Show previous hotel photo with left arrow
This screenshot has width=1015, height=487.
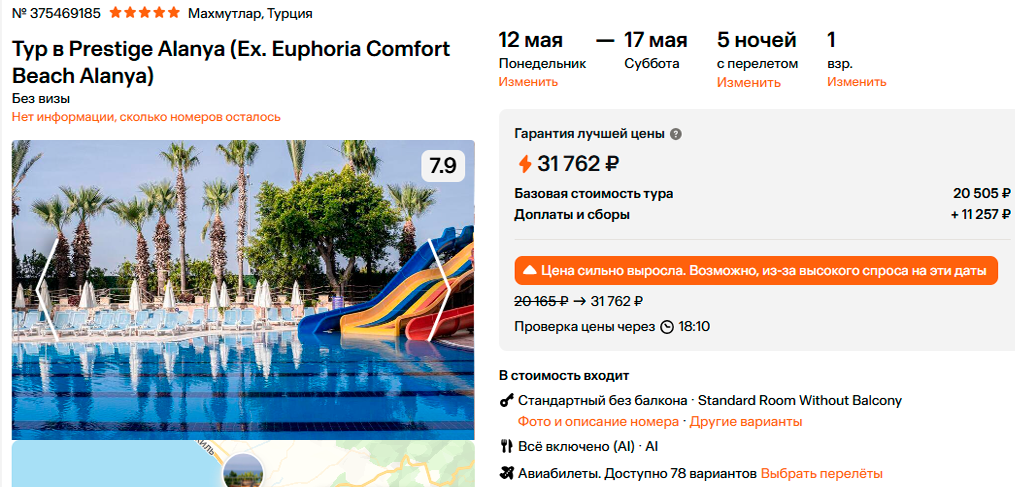click(x=47, y=289)
